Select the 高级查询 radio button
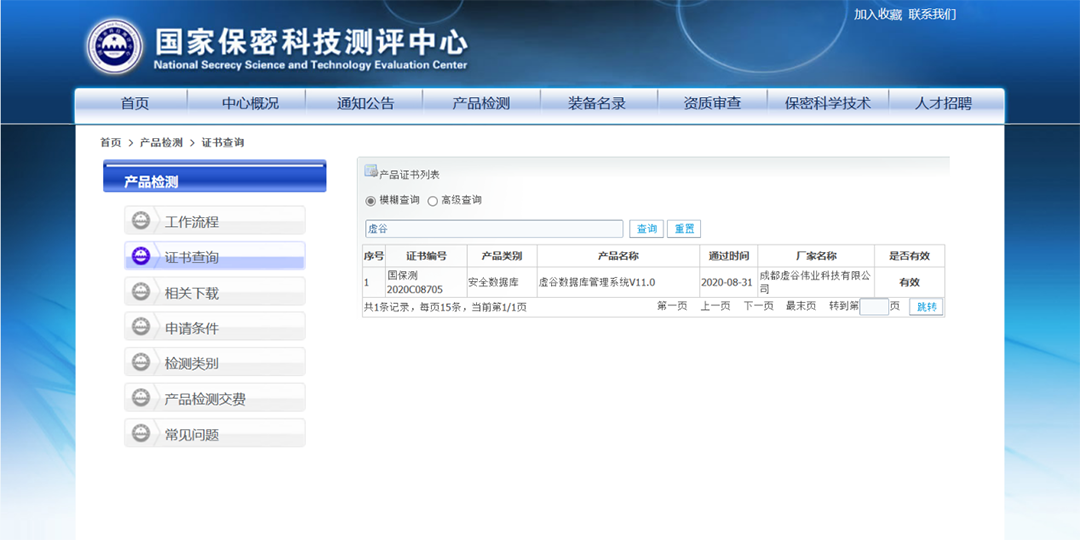Screen dimensions: 1080x540 (433, 201)
